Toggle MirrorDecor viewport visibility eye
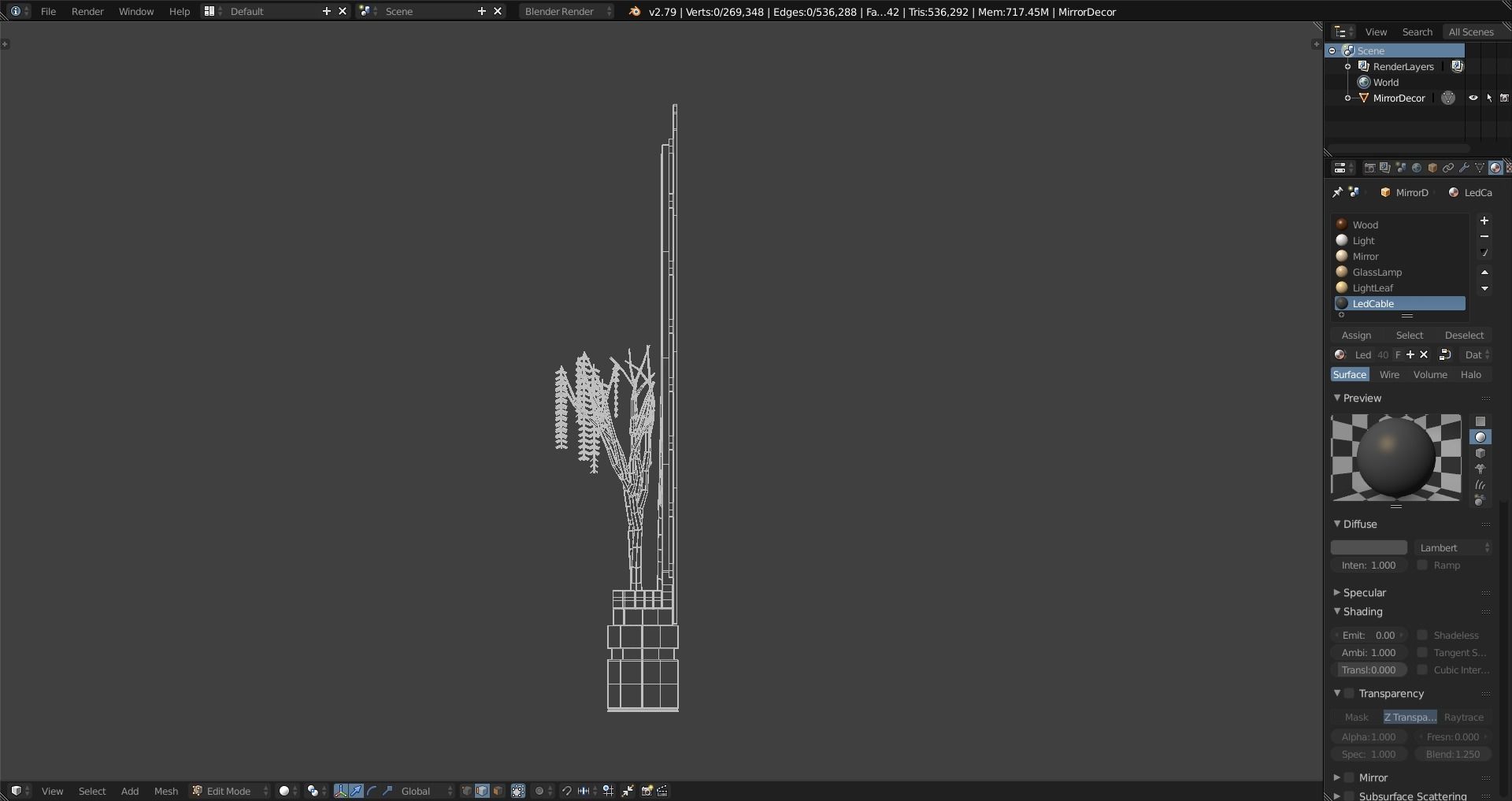Image resolution: width=1512 pixels, height=801 pixels. pos(1473,98)
